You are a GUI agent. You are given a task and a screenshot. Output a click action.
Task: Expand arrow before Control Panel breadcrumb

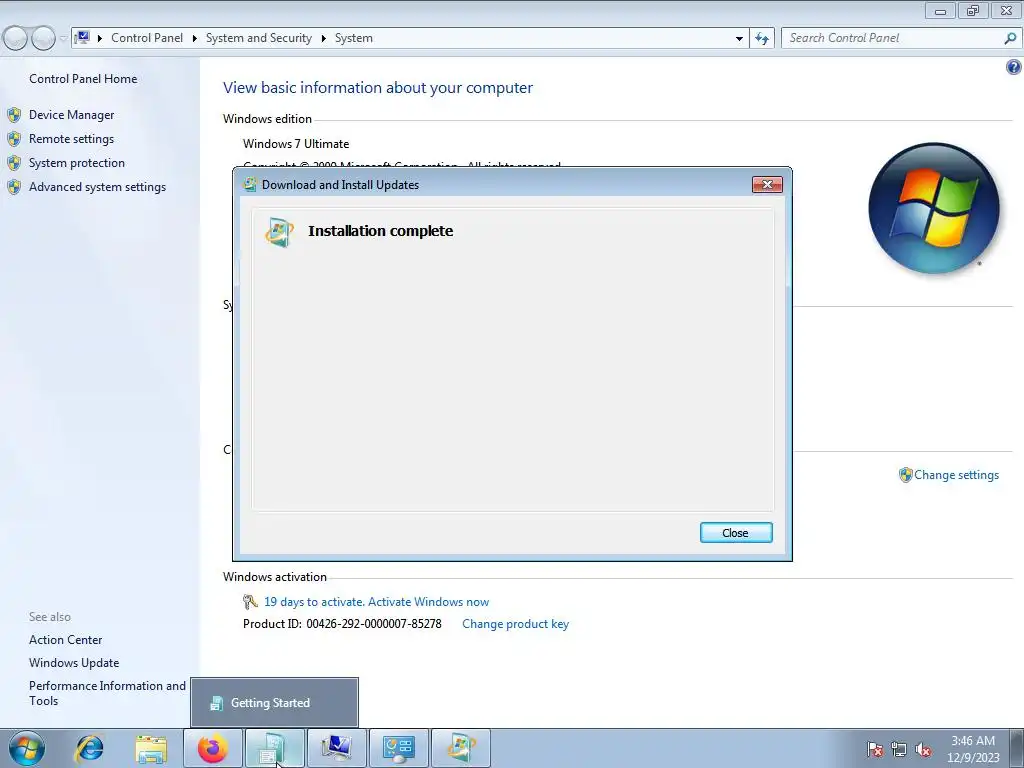point(100,39)
